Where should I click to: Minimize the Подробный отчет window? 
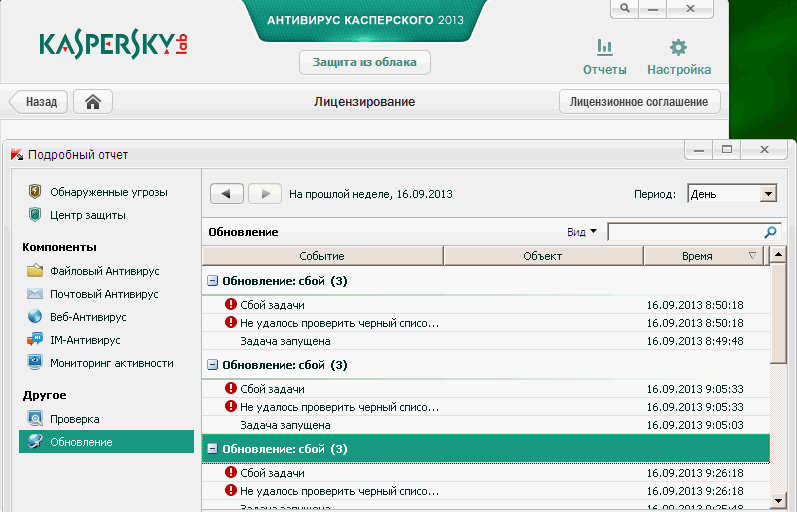[699, 149]
